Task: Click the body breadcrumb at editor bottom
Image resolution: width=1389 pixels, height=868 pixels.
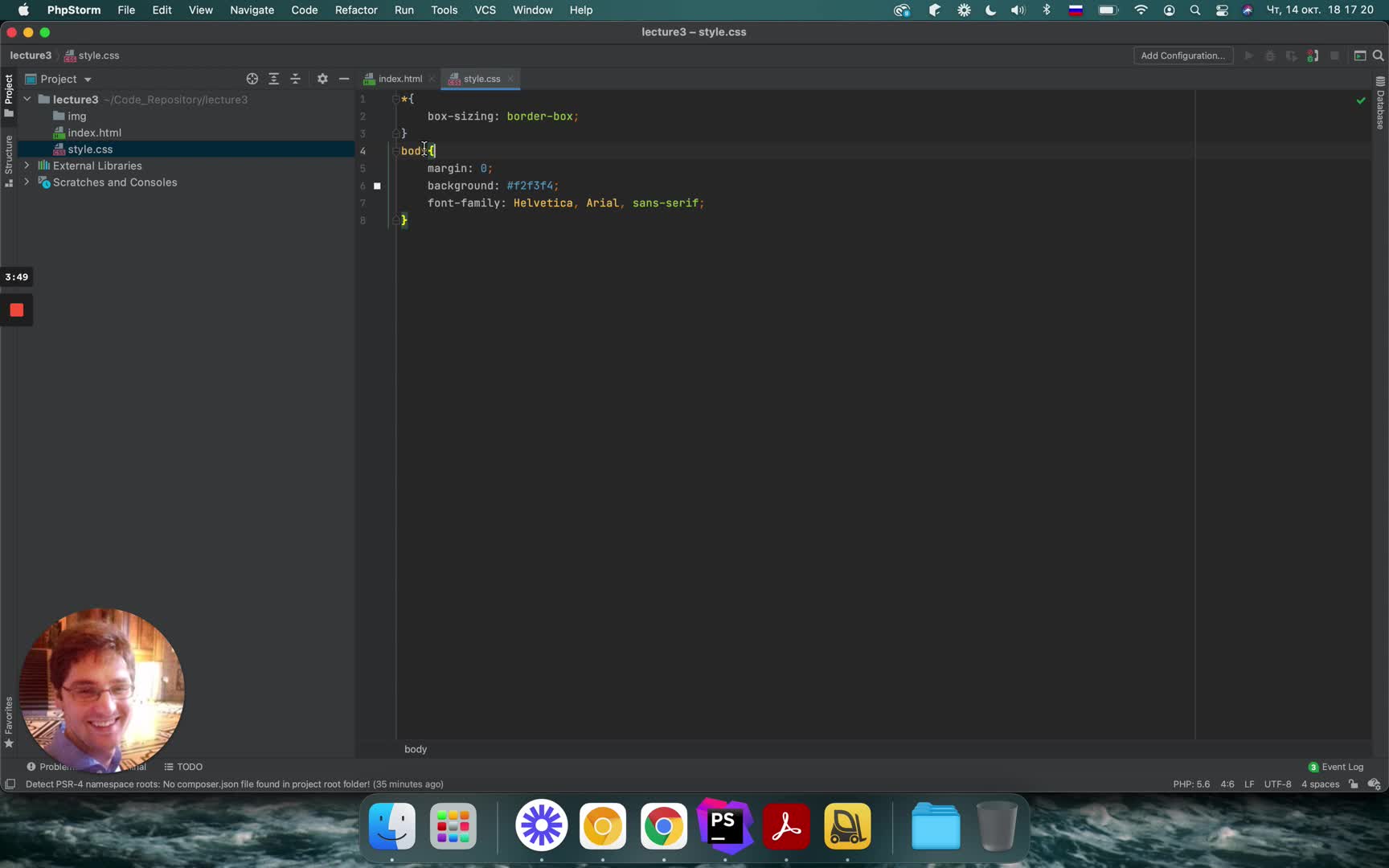Action: (416, 749)
